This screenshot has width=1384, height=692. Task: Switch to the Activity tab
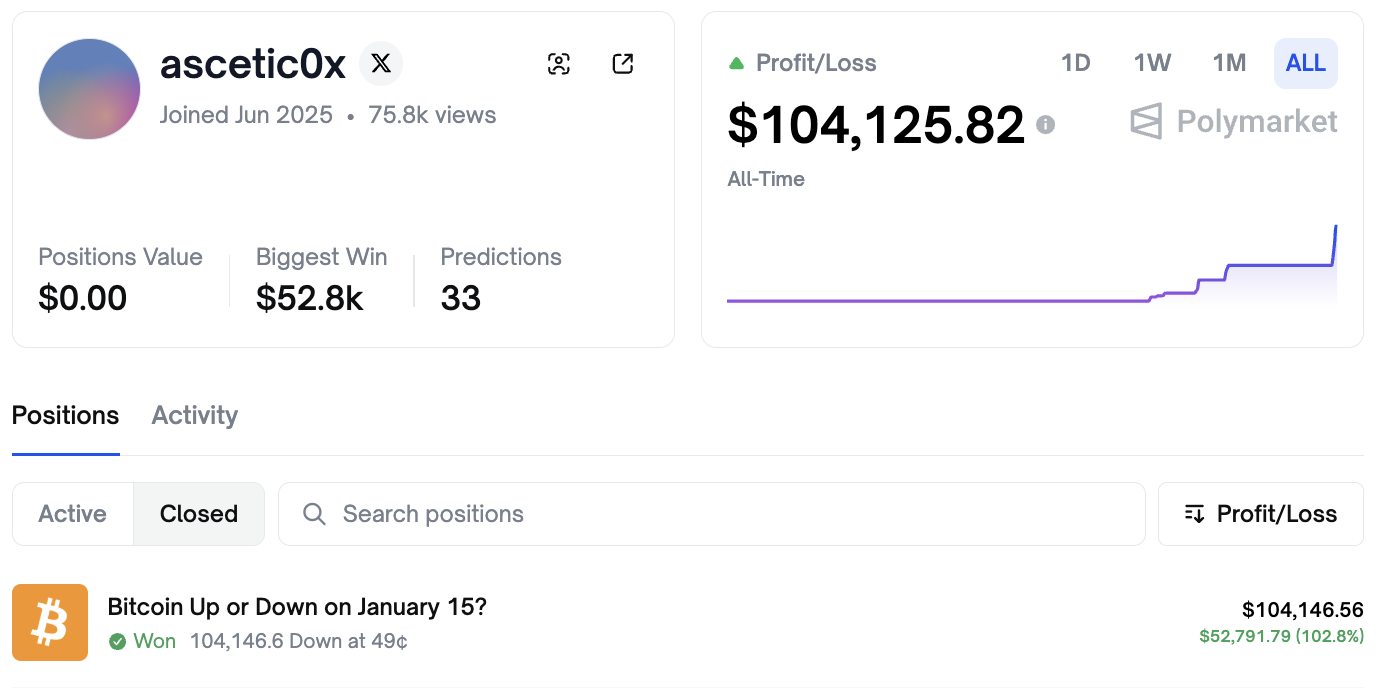pos(195,416)
